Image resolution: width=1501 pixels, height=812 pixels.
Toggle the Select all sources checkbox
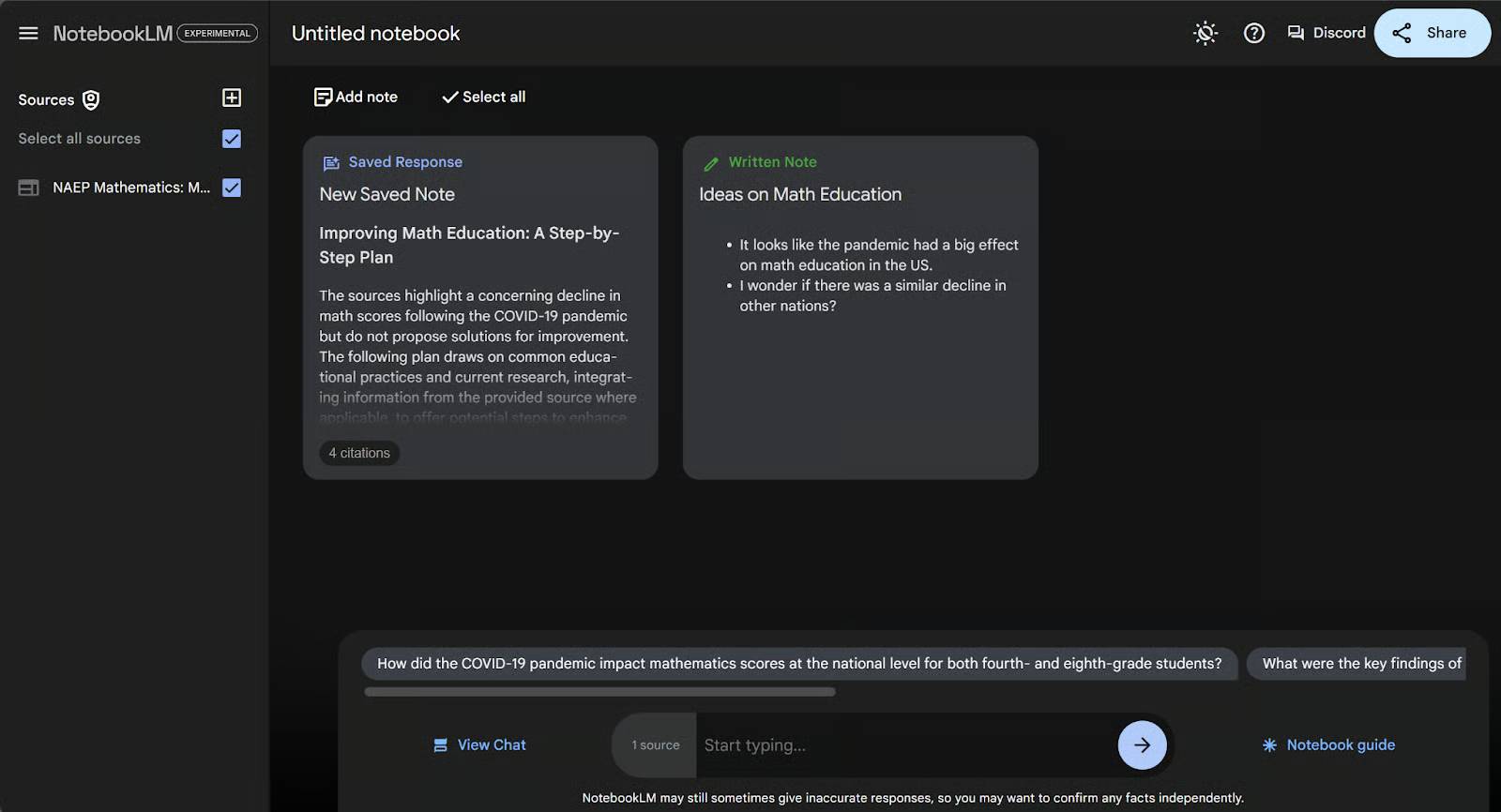[232, 139]
